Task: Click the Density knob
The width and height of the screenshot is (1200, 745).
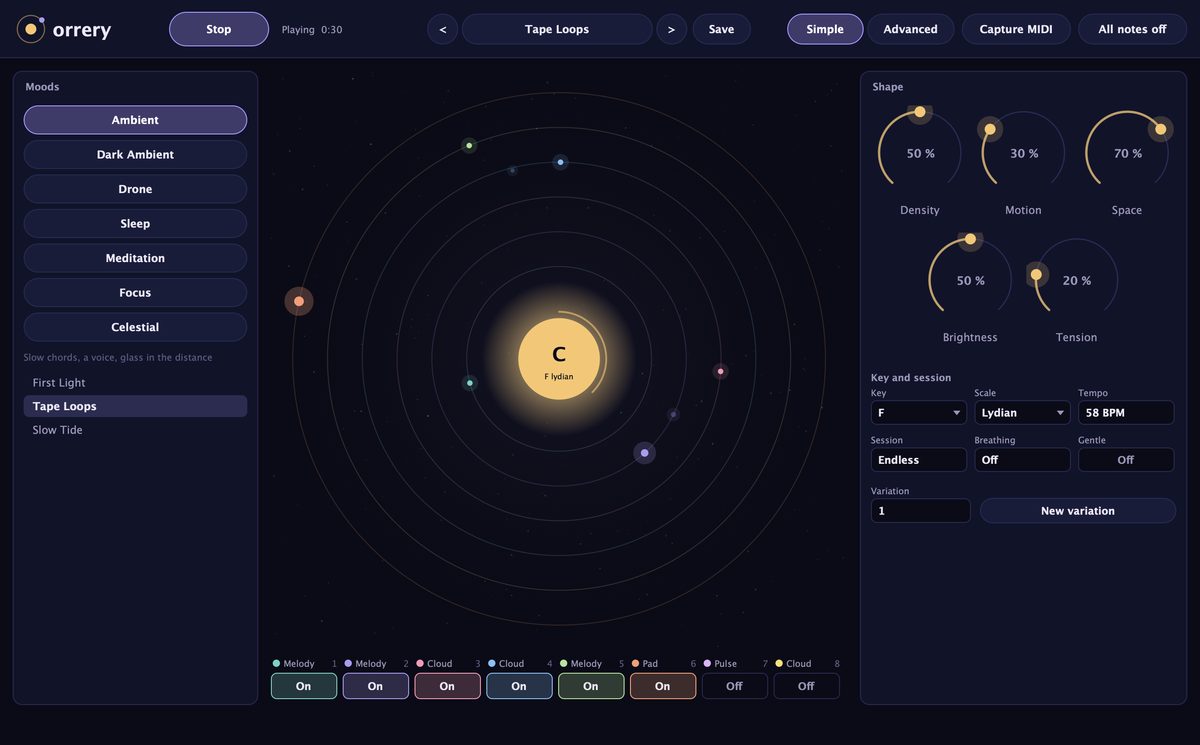Action: (920, 153)
